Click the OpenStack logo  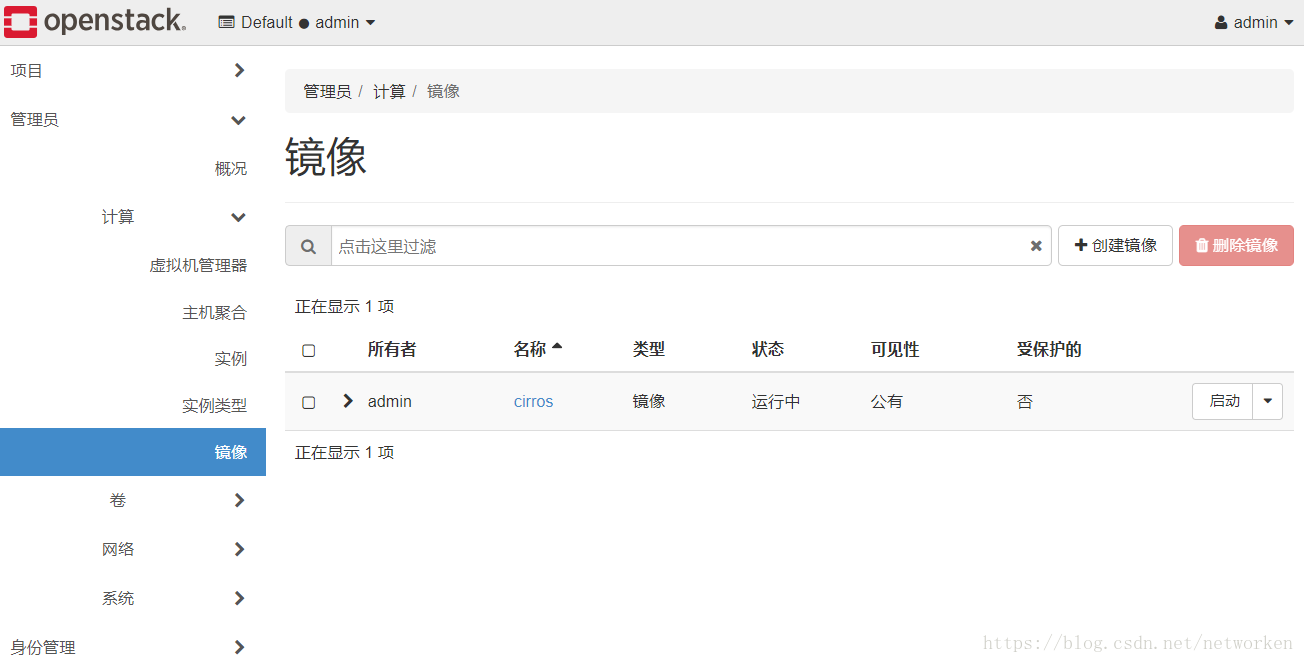point(95,21)
